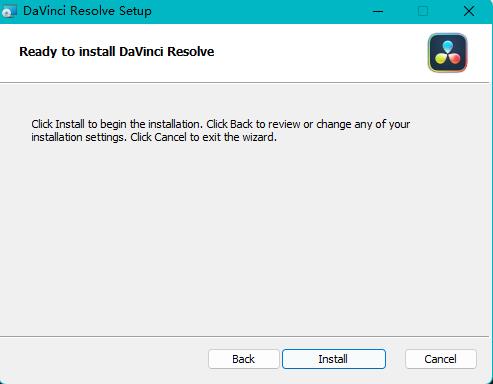Click the 'Click Install to begin' instruction text
Screen dimensions: 493x384
click(x=221, y=131)
